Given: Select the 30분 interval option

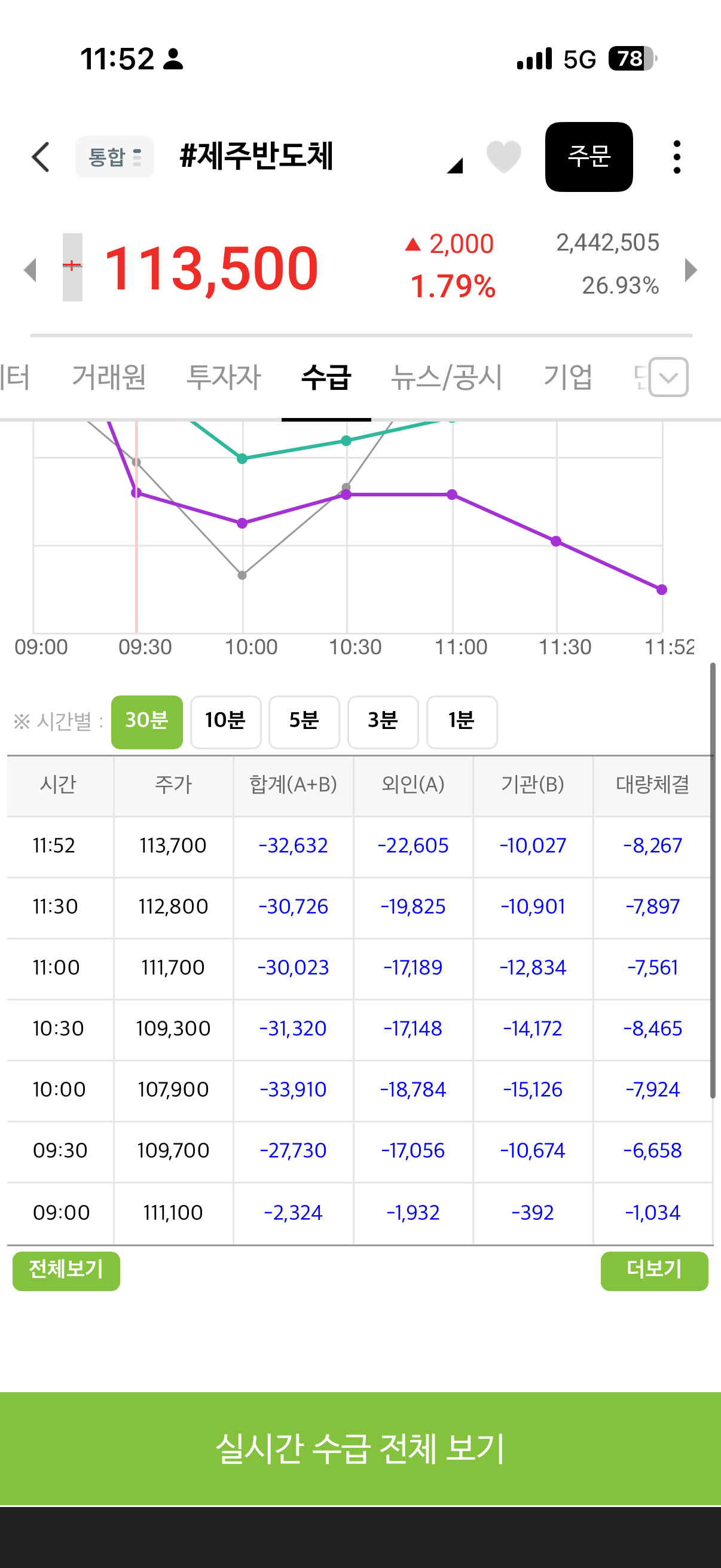Looking at the screenshot, I should [x=146, y=722].
